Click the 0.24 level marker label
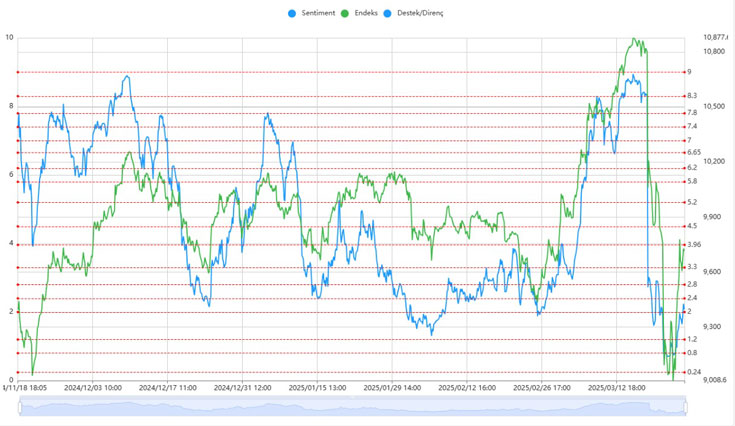 click(x=693, y=372)
